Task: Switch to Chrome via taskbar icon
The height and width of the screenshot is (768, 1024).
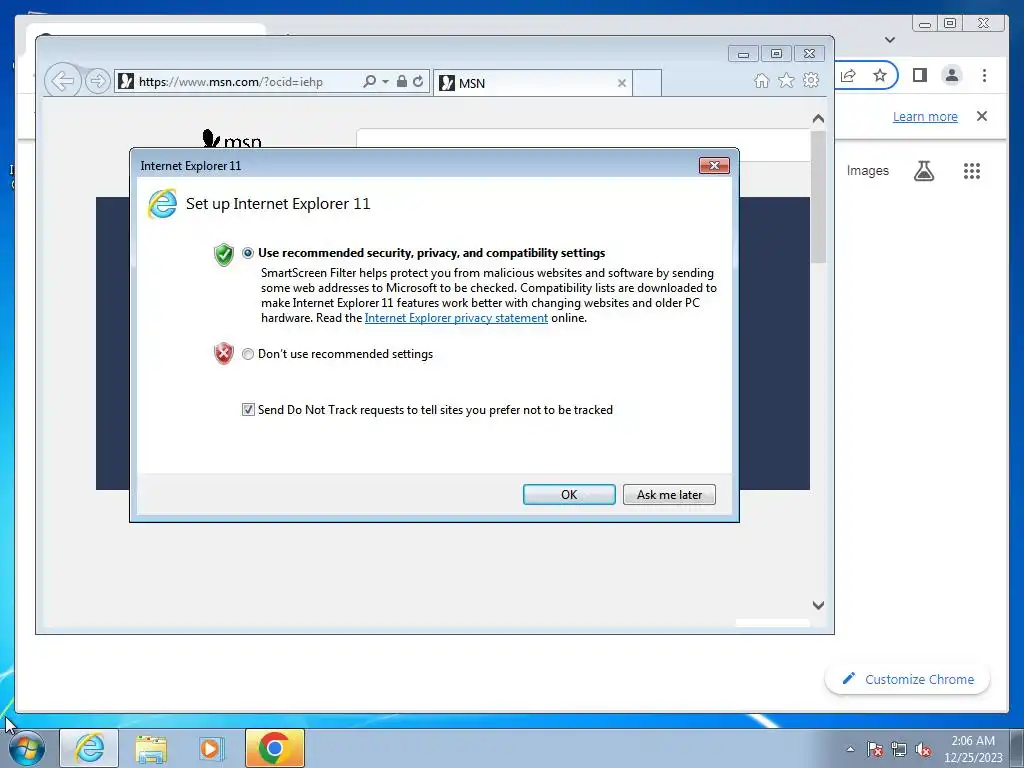Action: click(x=274, y=748)
